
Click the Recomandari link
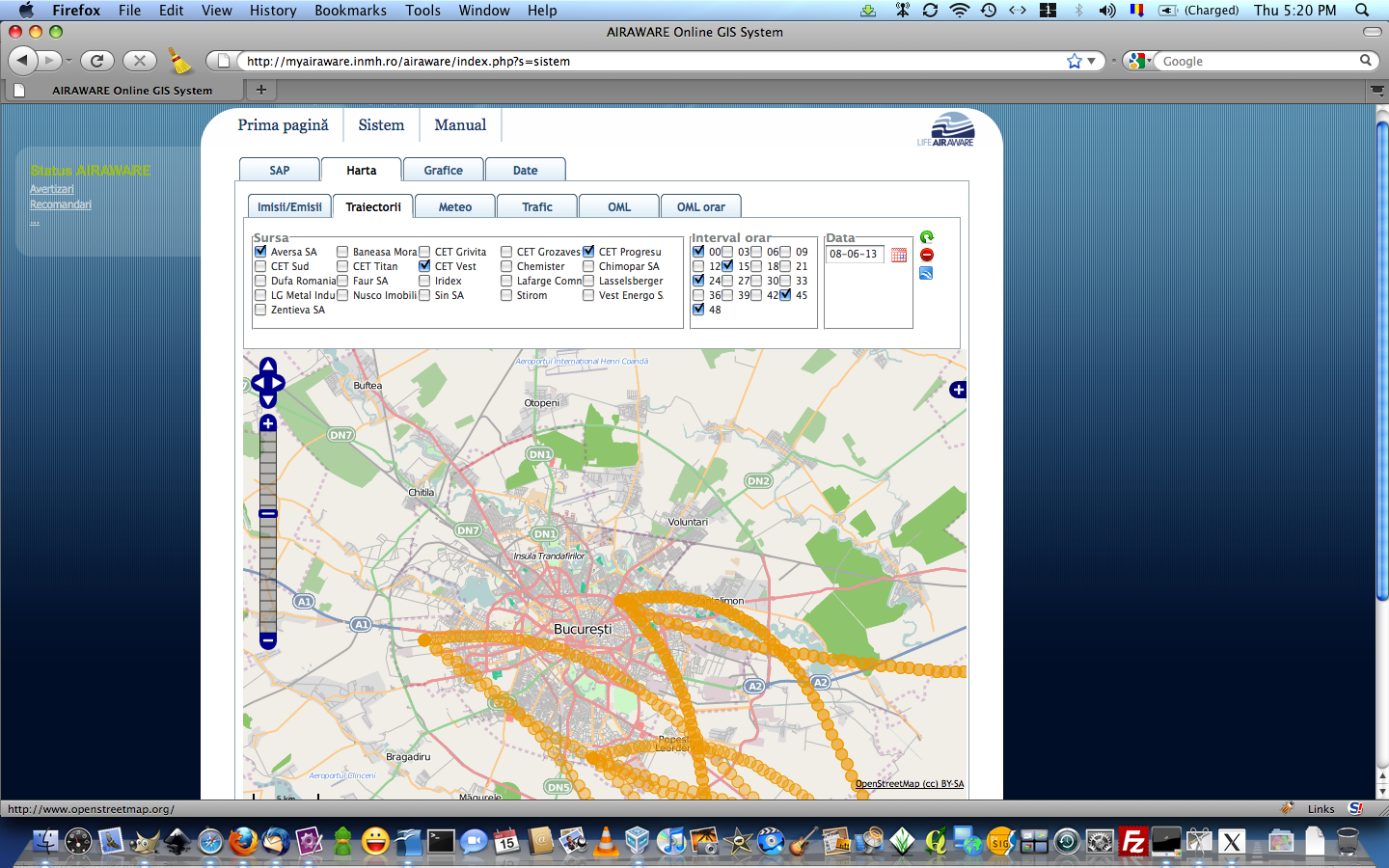(x=61, y=204)
